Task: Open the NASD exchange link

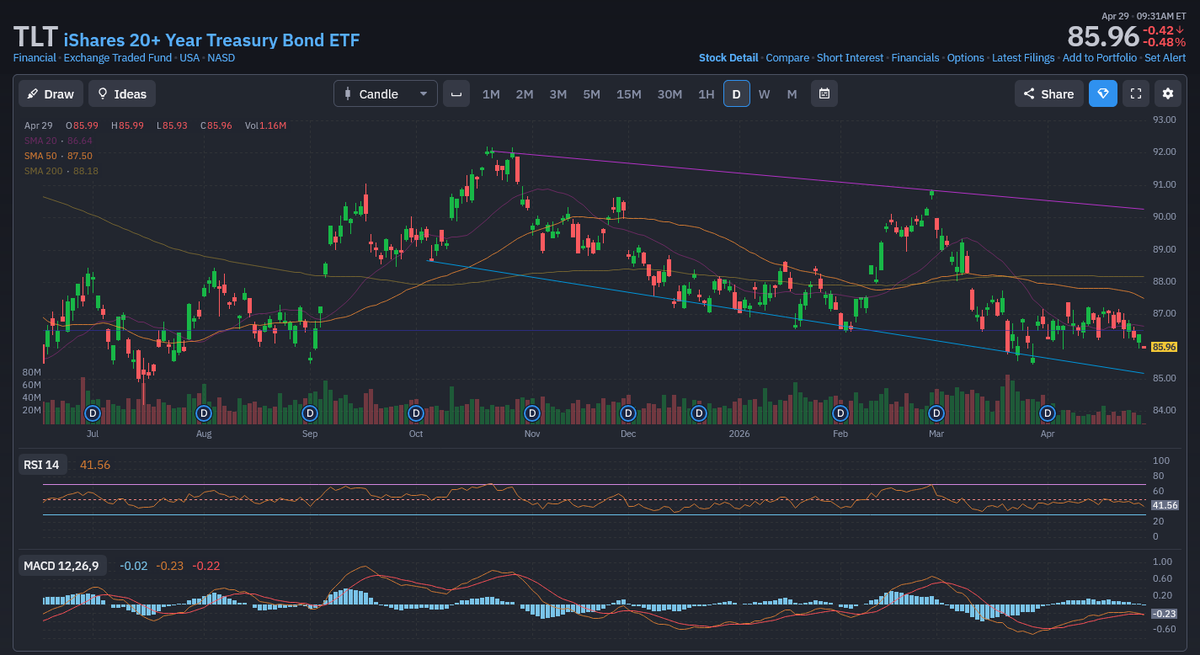Action: (221, 58)
